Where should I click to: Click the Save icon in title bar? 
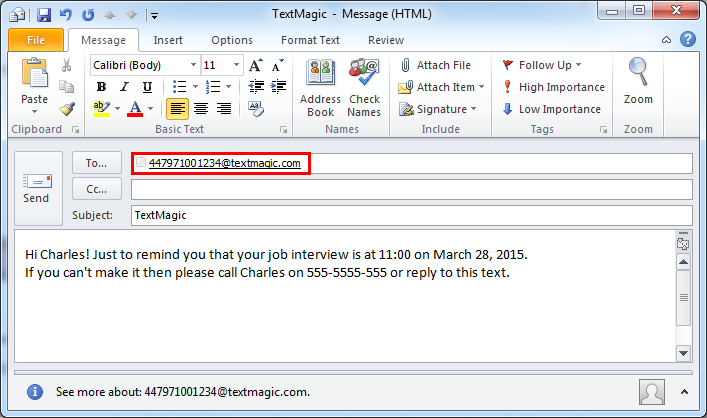pyautogui.click(x=44, y=15)
